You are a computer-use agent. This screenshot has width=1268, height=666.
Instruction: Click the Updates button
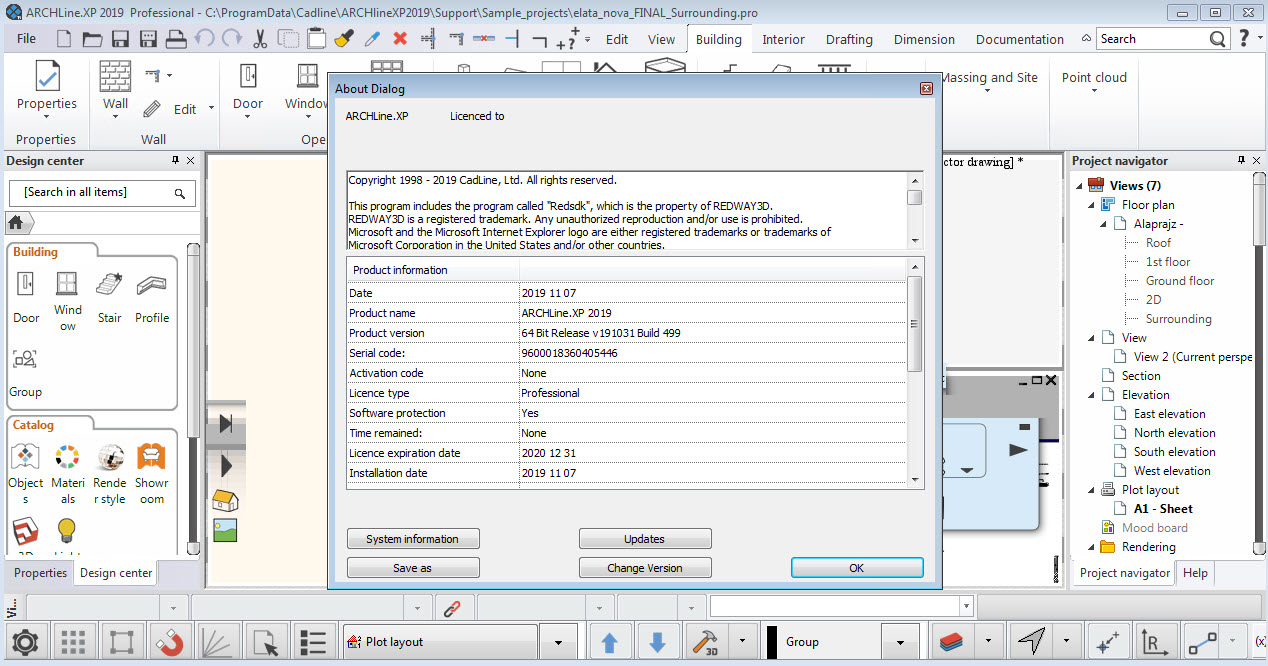tap(645, 539)
